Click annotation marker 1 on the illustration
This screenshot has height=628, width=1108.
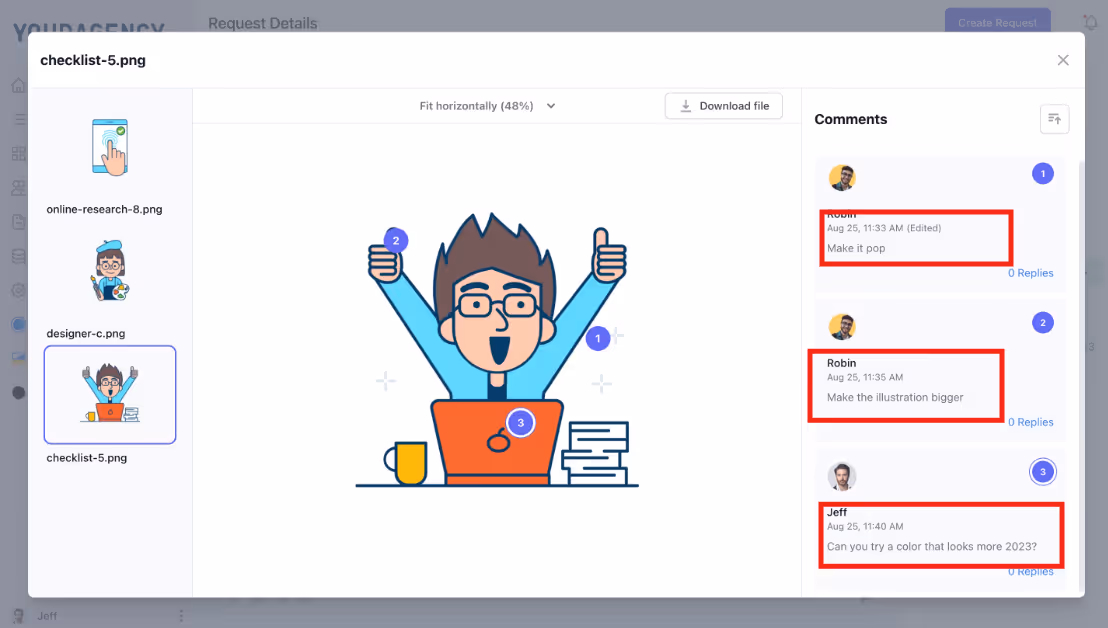click(x=598, y=338)
